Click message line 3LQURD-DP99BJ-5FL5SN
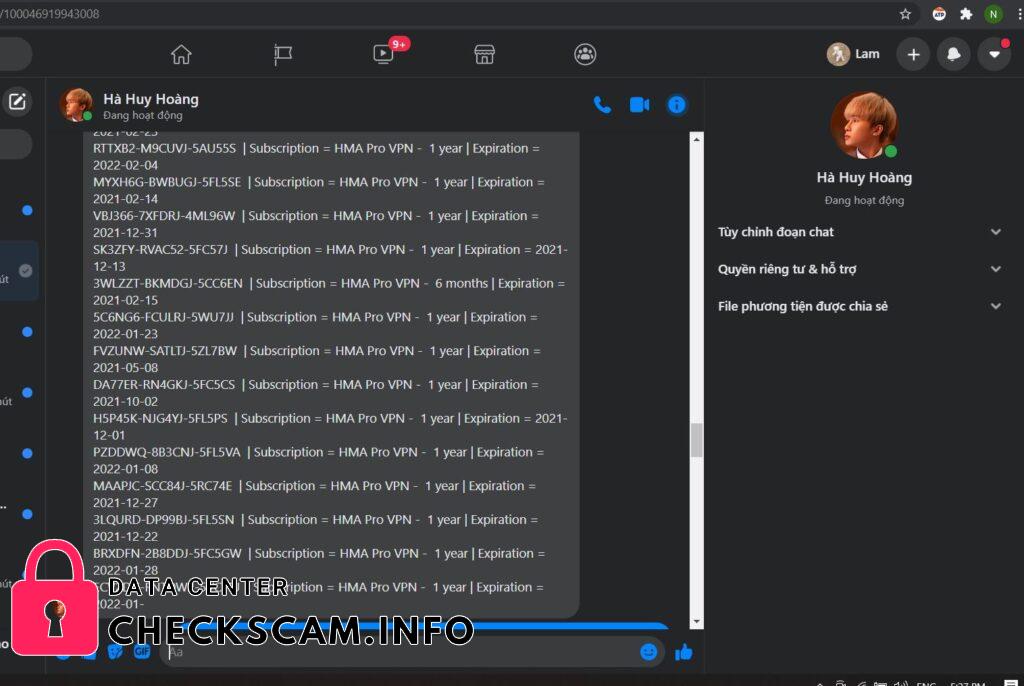Viewport: 1024px width, 686px height. point(315,528)
